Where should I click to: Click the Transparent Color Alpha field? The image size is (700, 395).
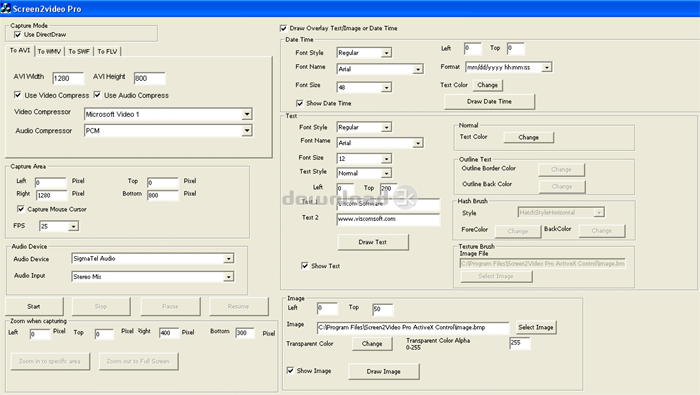pos(520,343)
